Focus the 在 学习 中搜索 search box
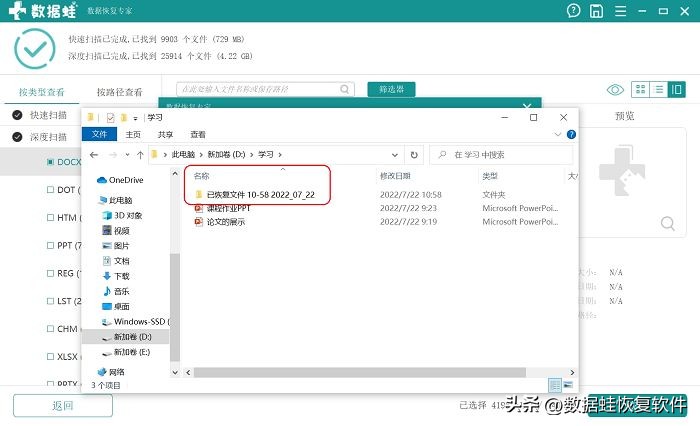700x426 pixels. tap(501, 155)
